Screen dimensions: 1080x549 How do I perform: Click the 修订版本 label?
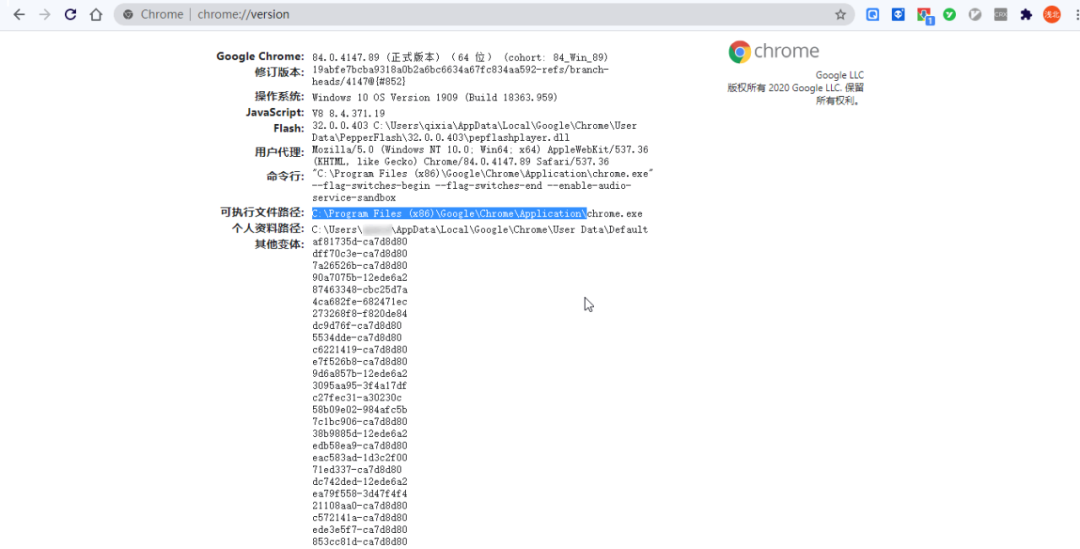279,72
